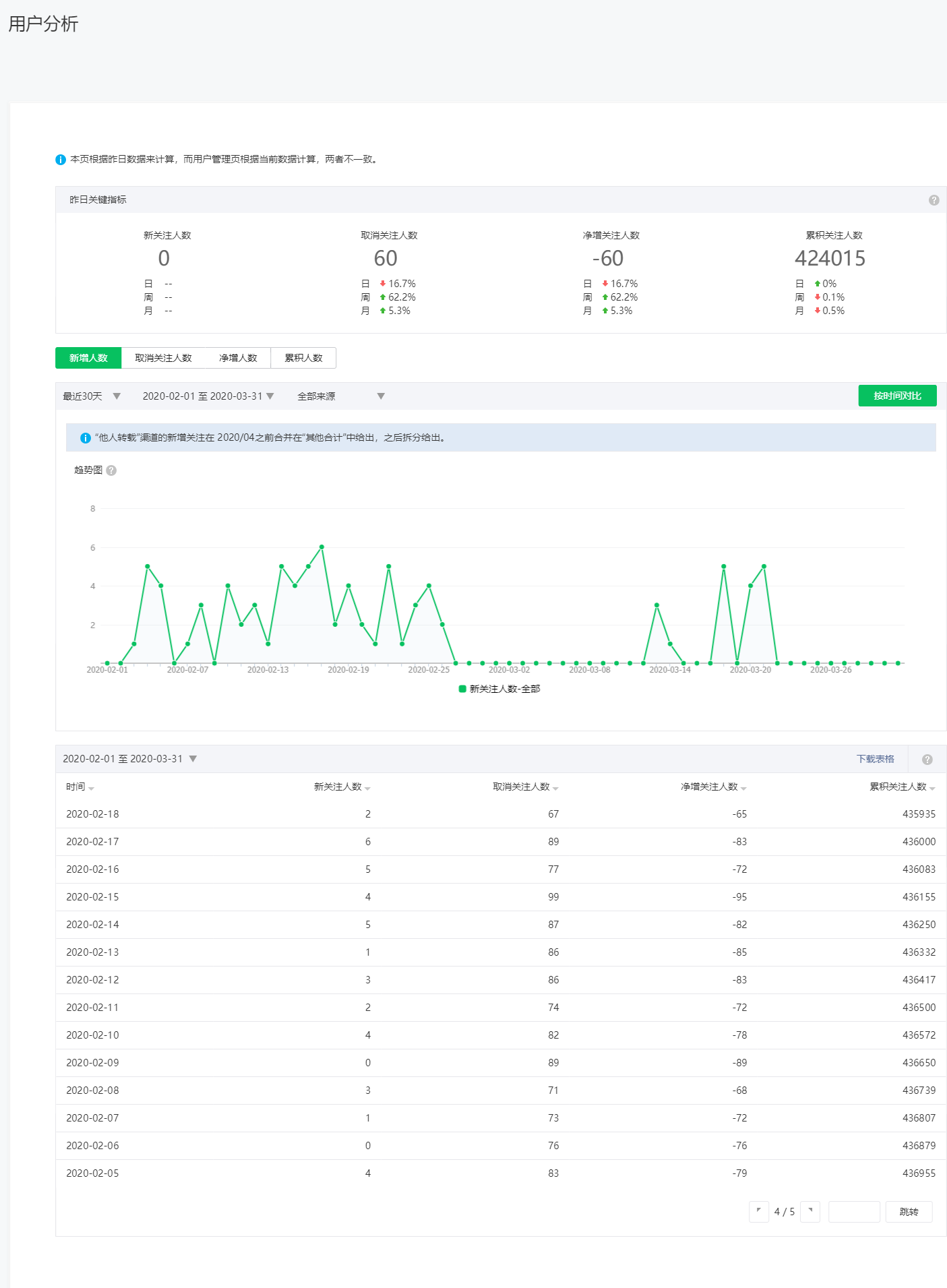Click net change value -95
This screenshot has height=1288, width=947.
coord(739,897)
